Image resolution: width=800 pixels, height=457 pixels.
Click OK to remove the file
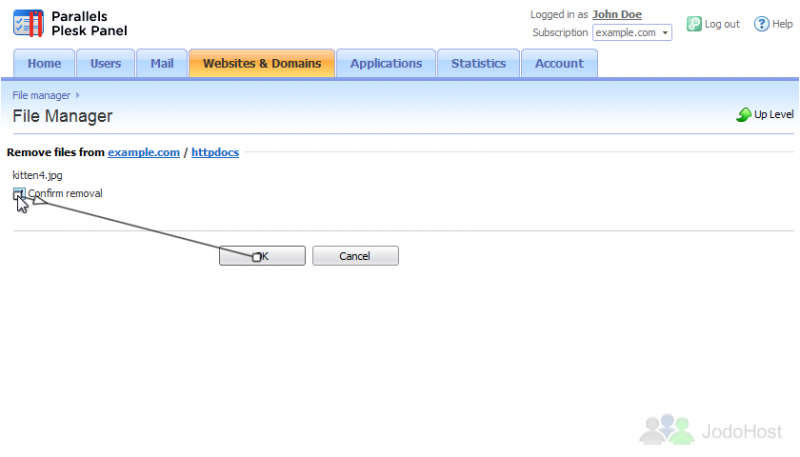262,256
